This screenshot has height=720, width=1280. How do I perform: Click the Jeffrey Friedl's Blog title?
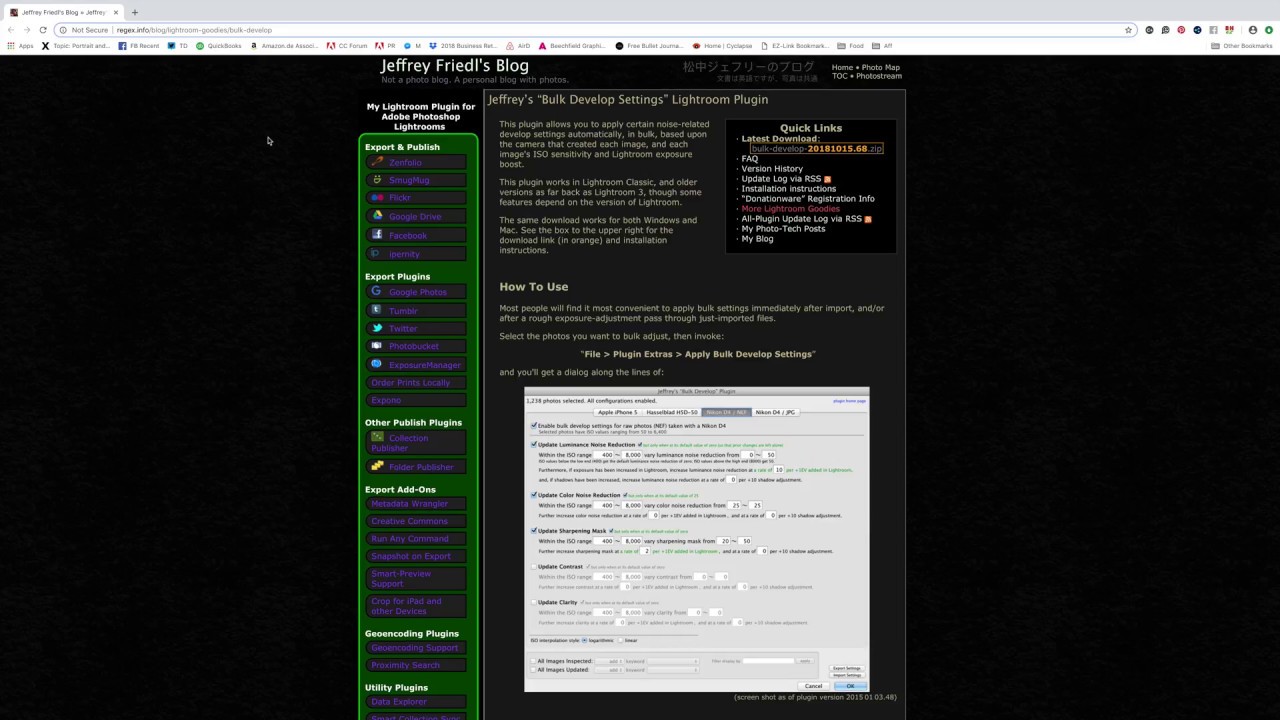(x=455, y=66)
